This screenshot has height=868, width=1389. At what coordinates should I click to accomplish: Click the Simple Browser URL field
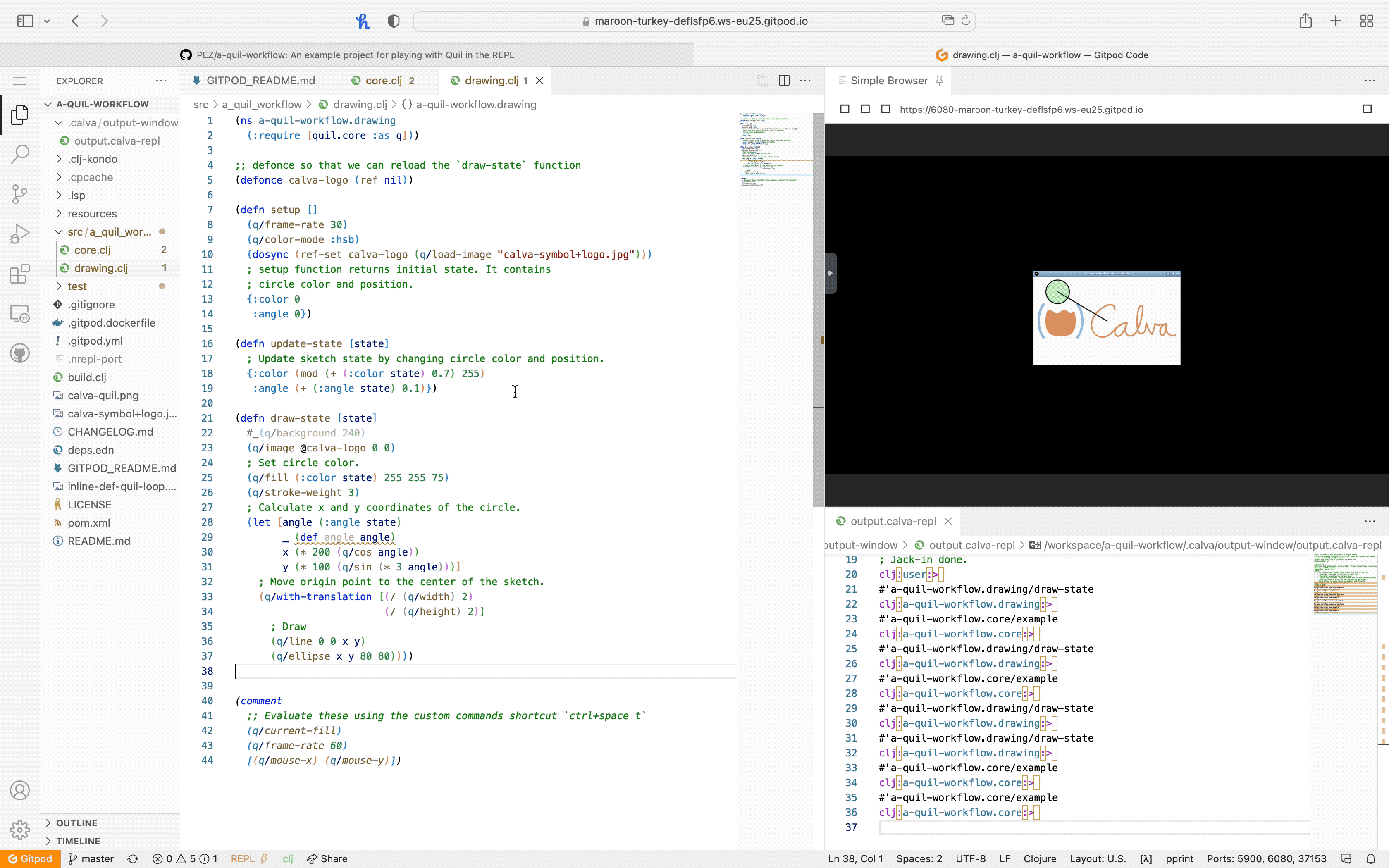[x=1021, y=110]
